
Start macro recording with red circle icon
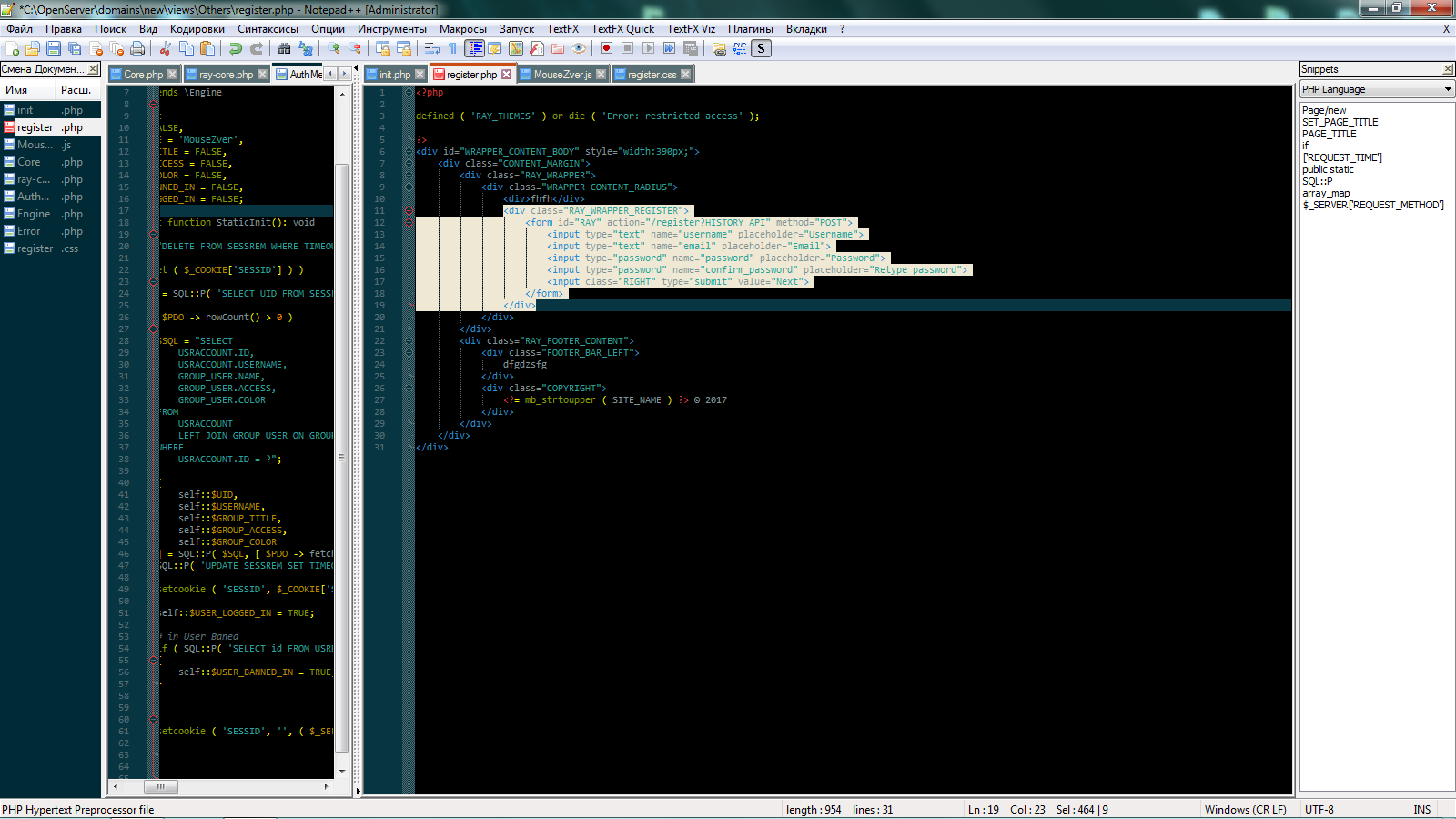(606, 48)
